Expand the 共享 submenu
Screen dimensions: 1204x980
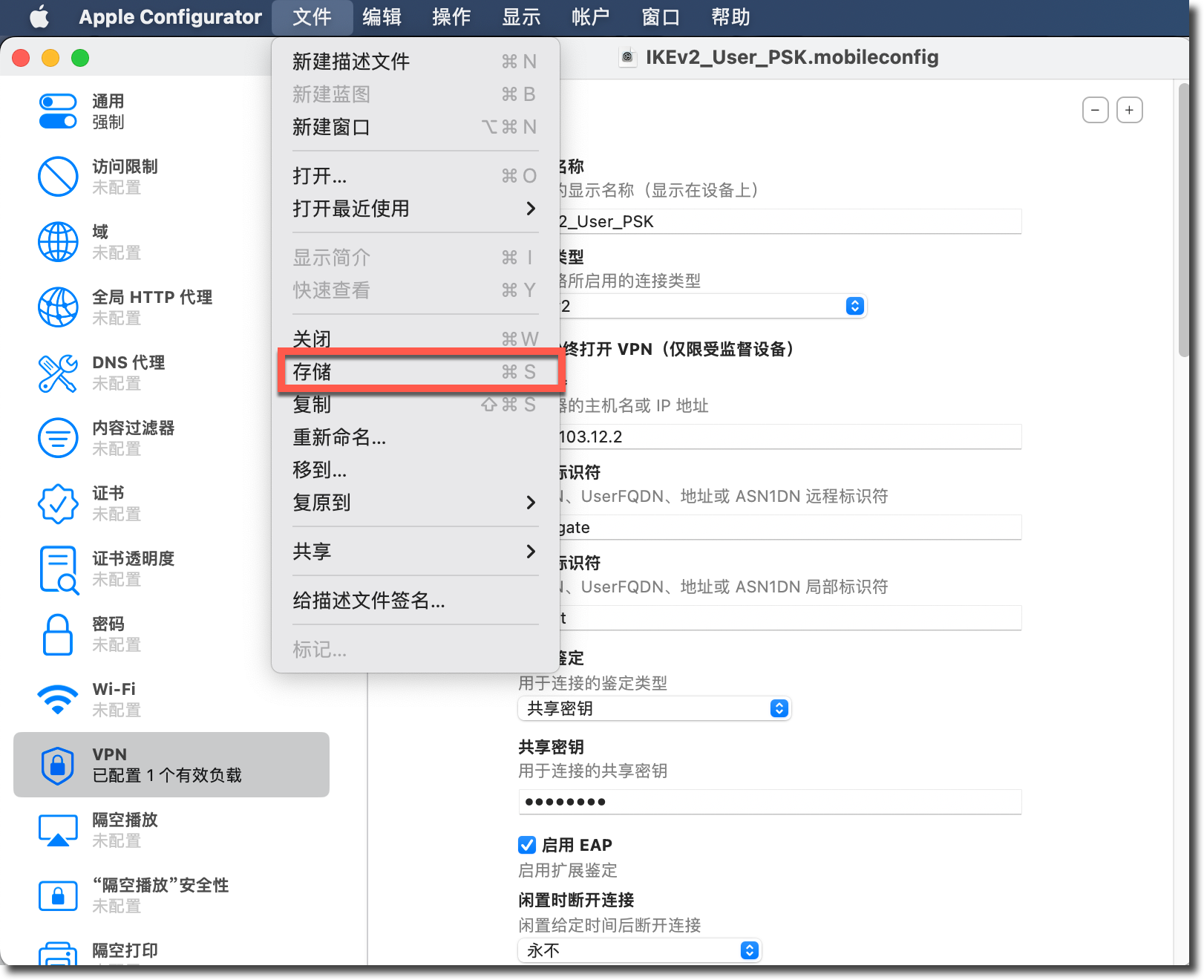click(x=415, y=552)
